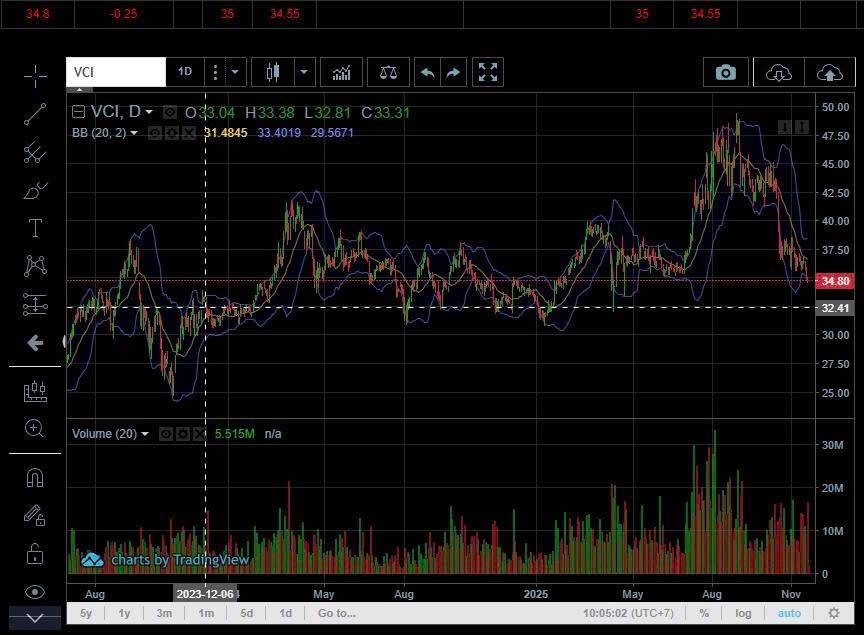Toggle lock all drawing tools padlock
Image resolution: width=864 pixels, height=635 pixels.
35,553
